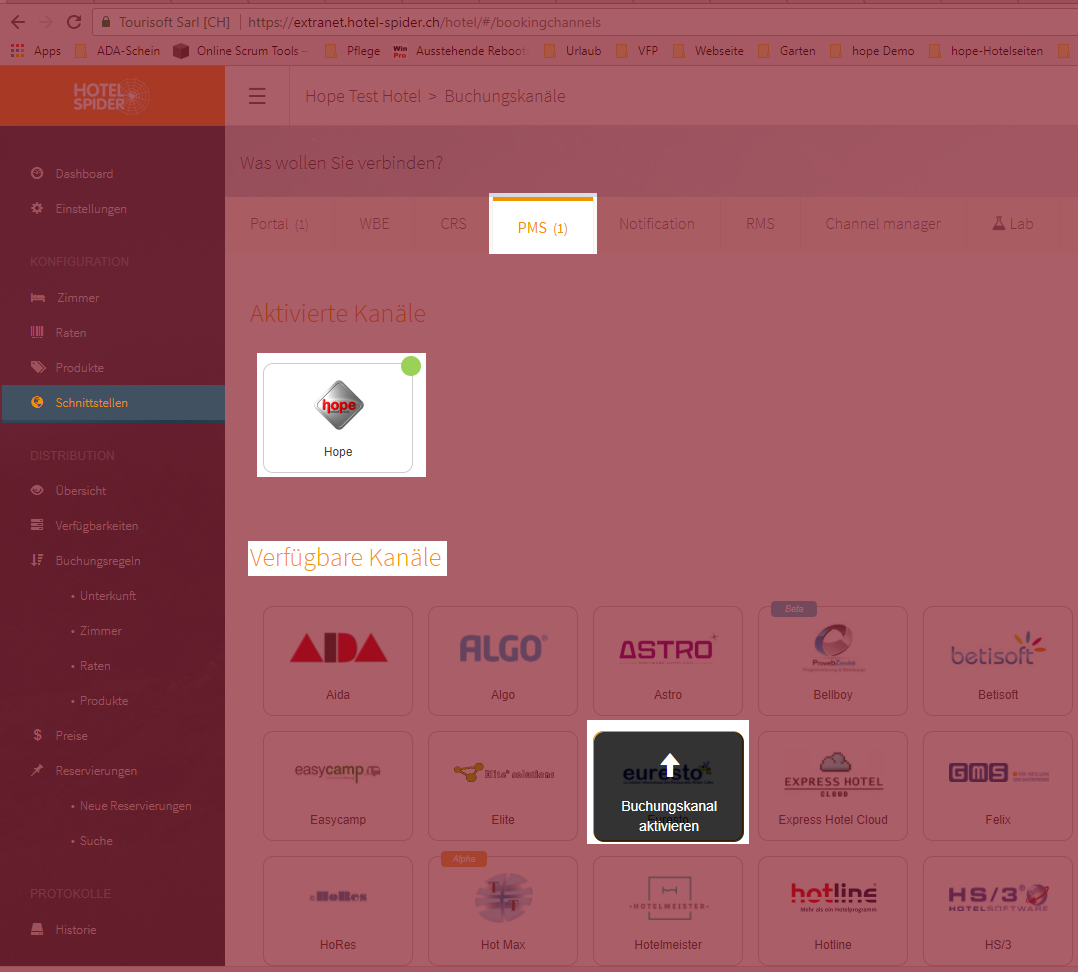Select the Felix GMS channel card

pos(998,786)
